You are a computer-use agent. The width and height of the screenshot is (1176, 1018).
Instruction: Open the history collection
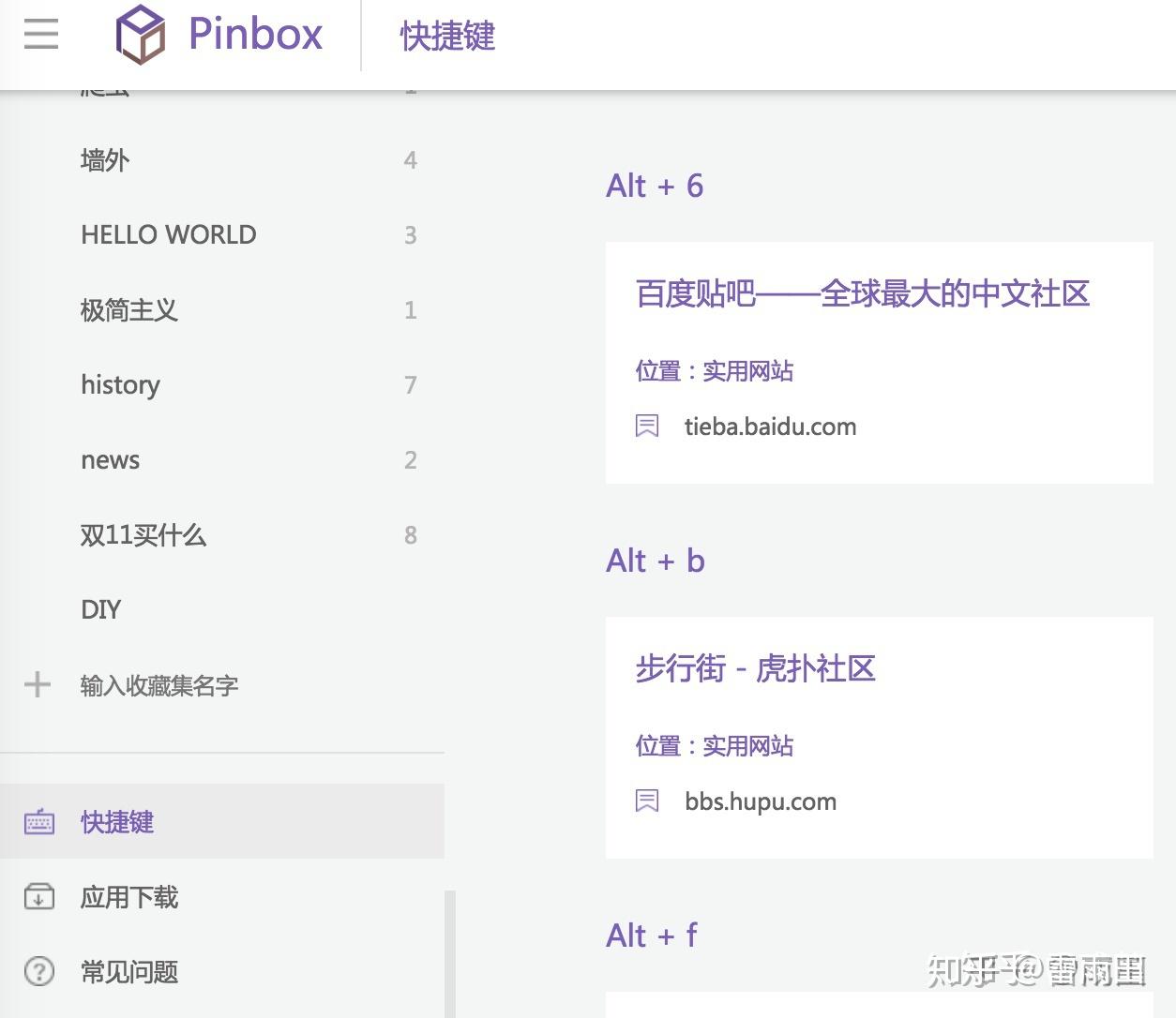tap(222, 384)
